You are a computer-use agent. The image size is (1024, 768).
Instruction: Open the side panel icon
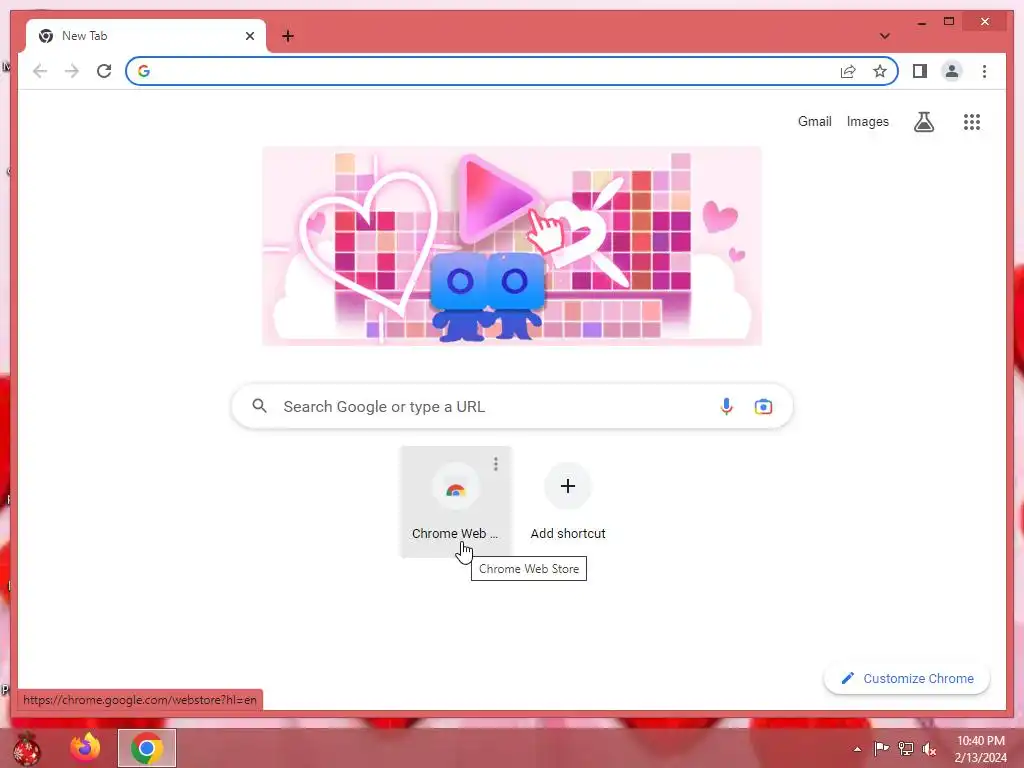click(x=920, y=71)
